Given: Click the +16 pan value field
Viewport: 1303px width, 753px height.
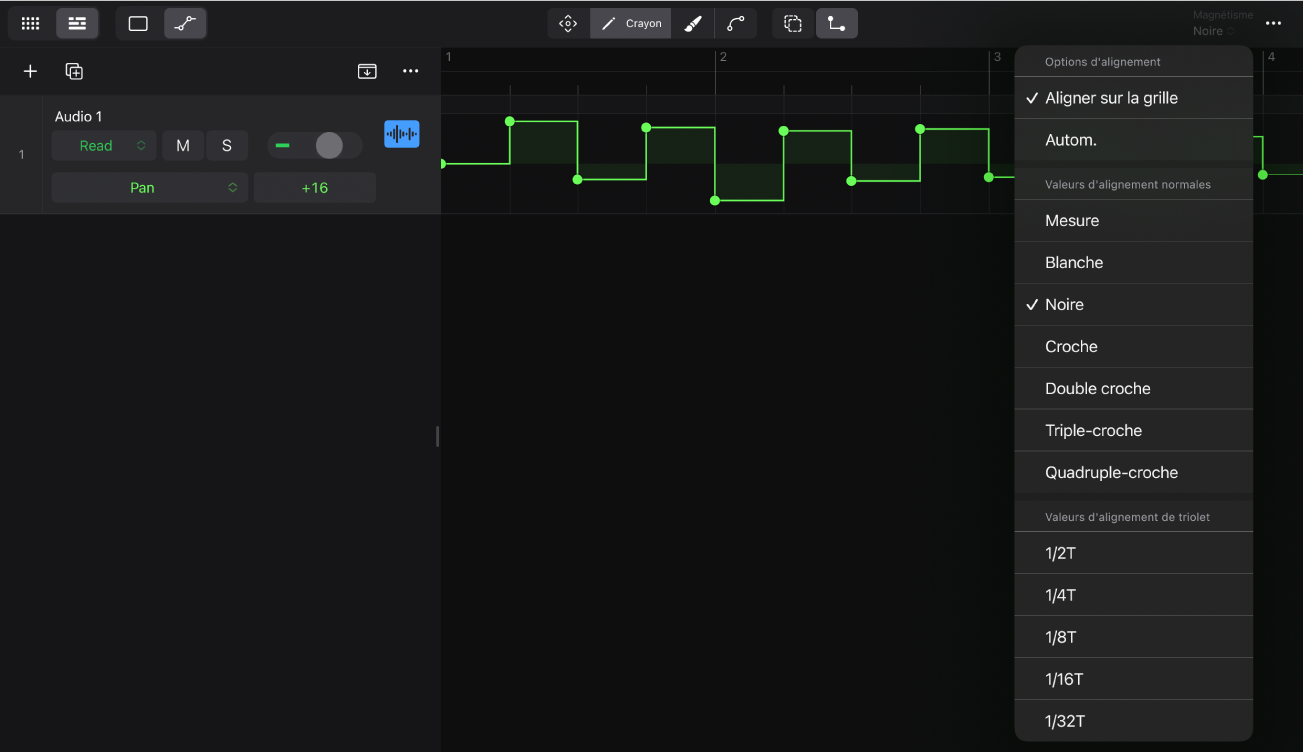Looking at the screenshot, I should click(x=315, y=188).
